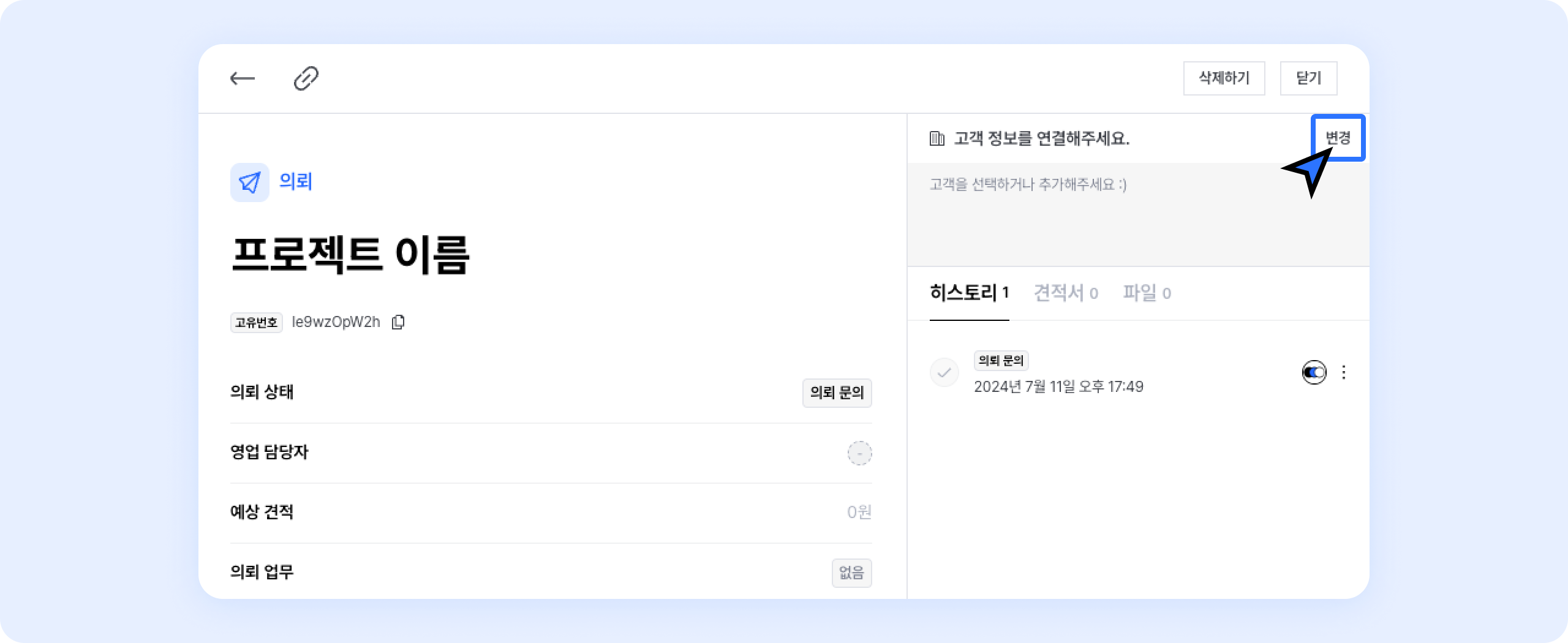This screenshot has width=1568, height=643.
Task: Click the 의뢰 문의 tag in history
Action: pyautogui.click(x=1001, y=361)
